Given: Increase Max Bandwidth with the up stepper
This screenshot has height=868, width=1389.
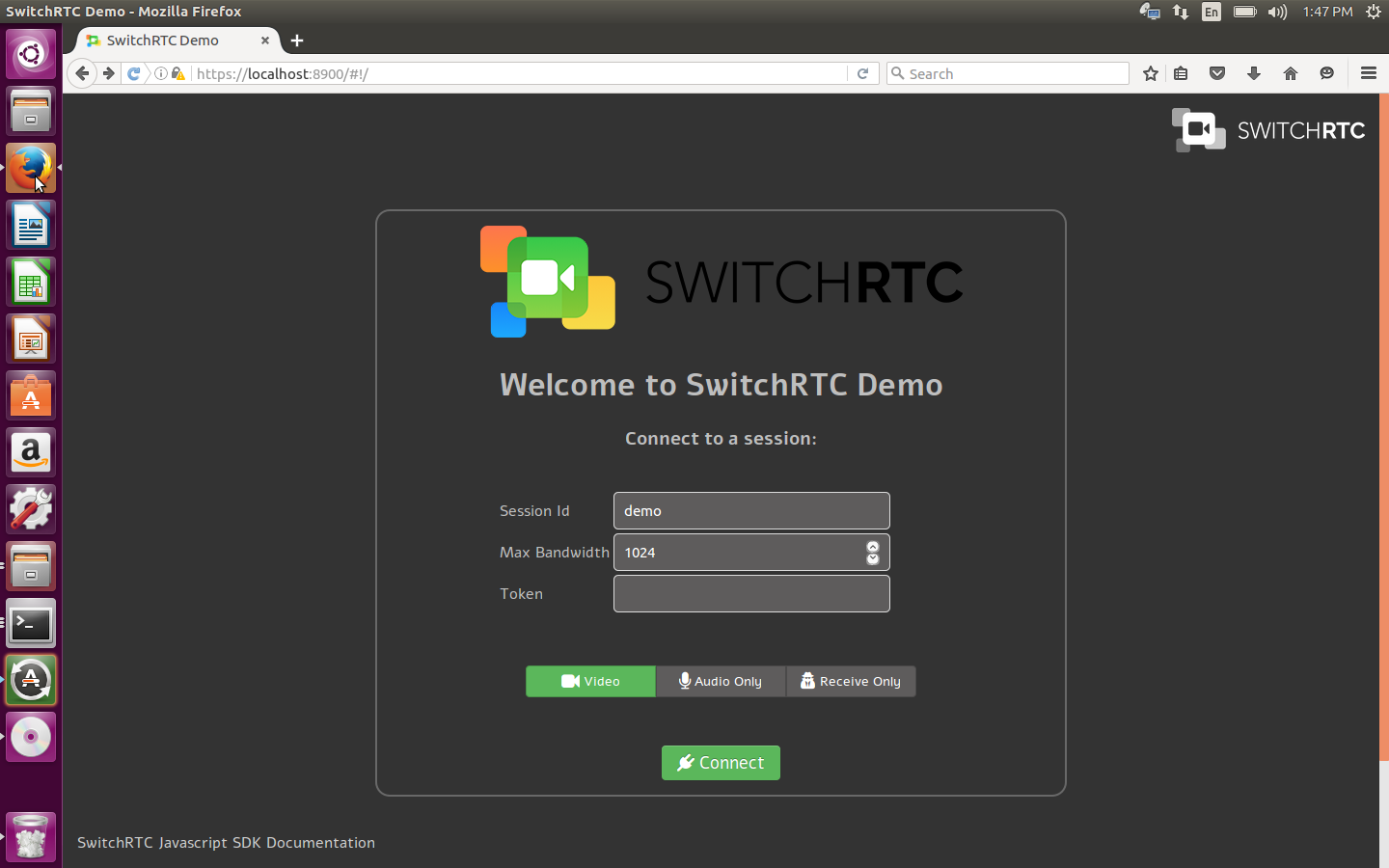Looking at the screenshot, I should click(873, 547).
